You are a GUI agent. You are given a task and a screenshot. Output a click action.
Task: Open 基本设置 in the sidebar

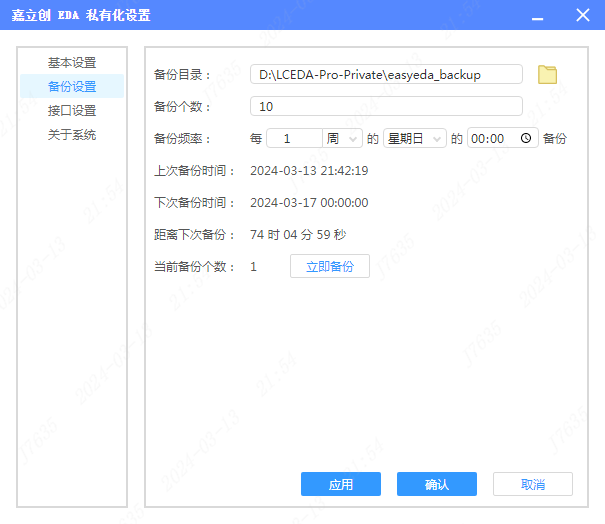click(x=72, y=63)
